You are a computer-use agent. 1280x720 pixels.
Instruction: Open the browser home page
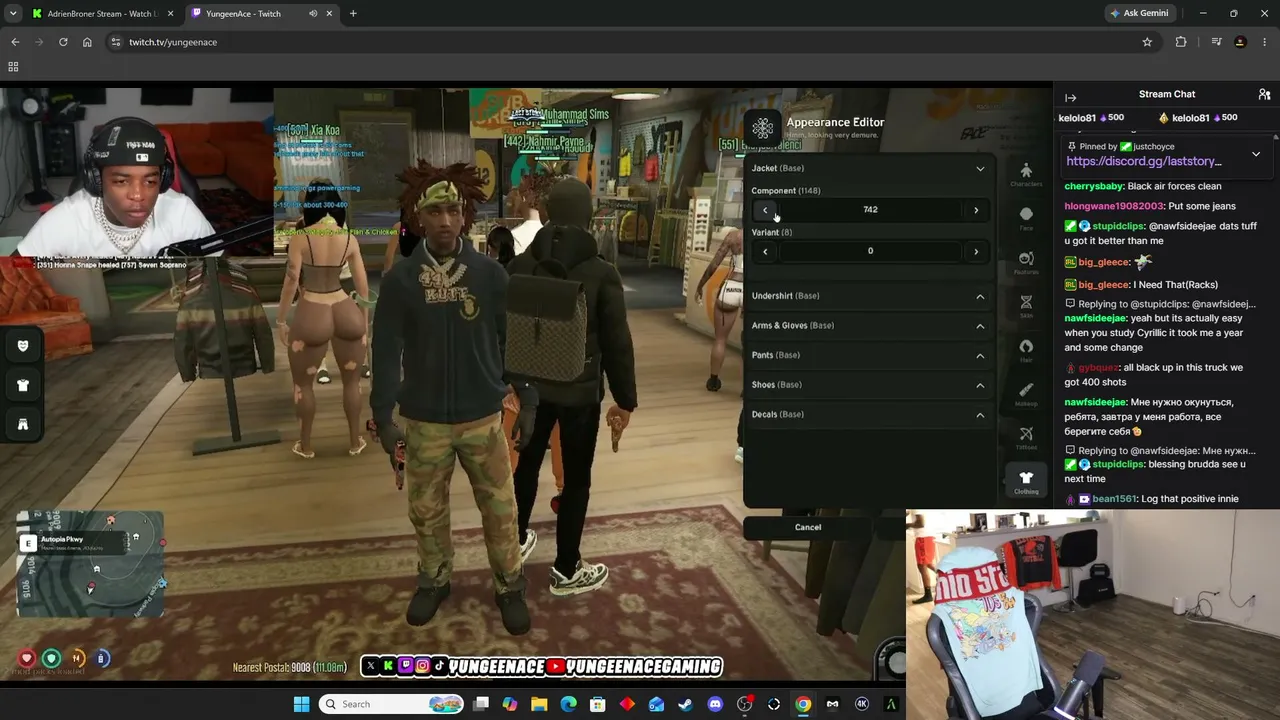87,42
